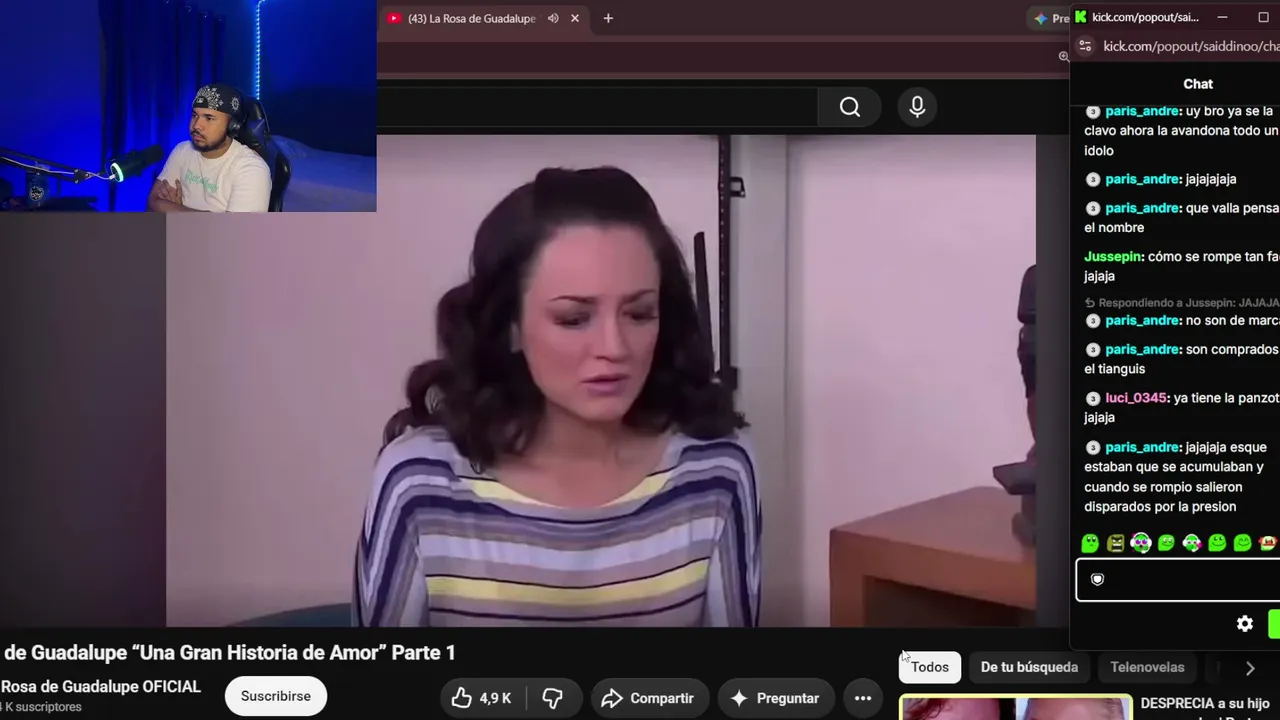The width and height of the screenshot is (1280, 720).
Task: Click the shield badge icon in chat input
Action: (1097, 580)
